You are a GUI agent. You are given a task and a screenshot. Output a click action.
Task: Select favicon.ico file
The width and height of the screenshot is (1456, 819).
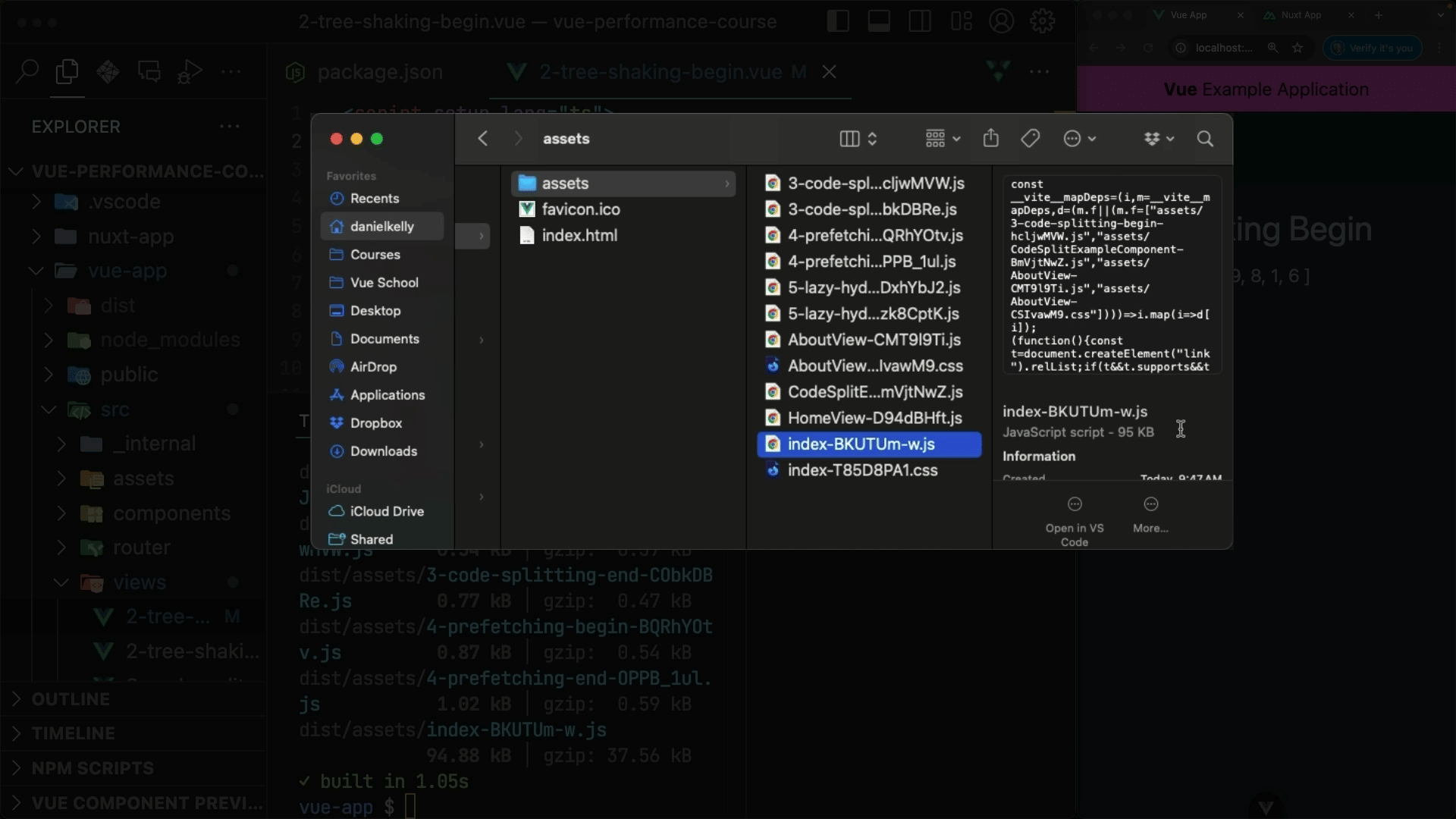(623, 209)
